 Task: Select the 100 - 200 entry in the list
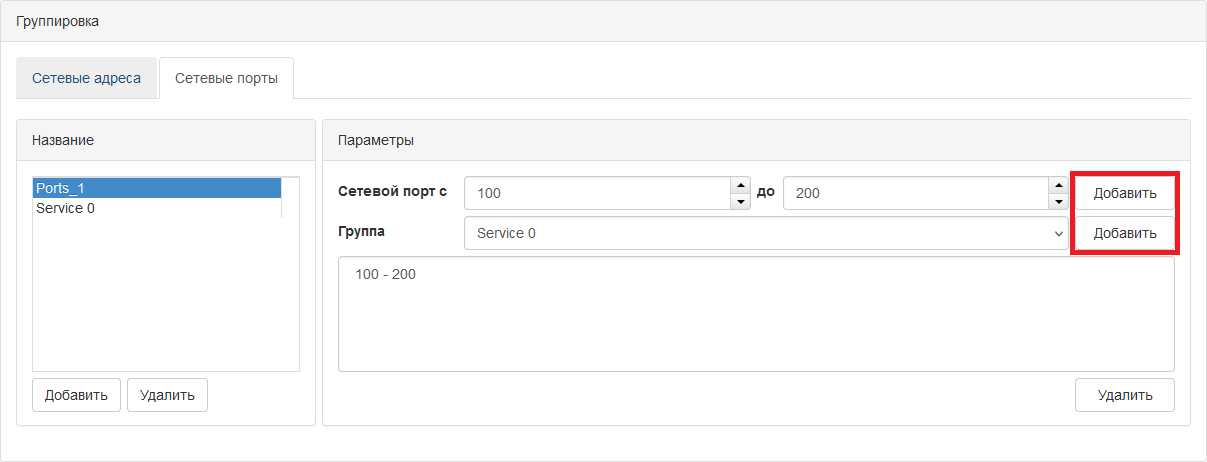coord(385,274)
